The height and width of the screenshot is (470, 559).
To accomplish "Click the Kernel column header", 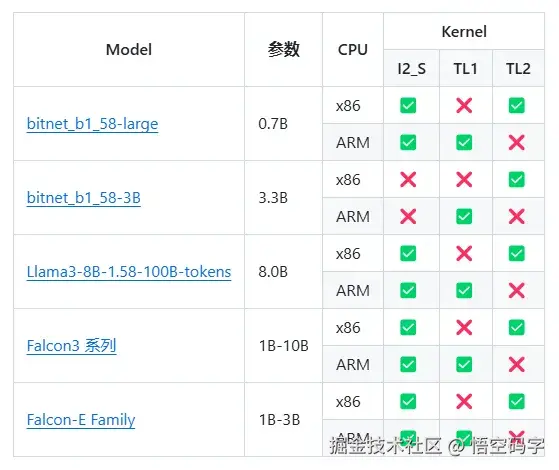I will (x=464, y=32).
